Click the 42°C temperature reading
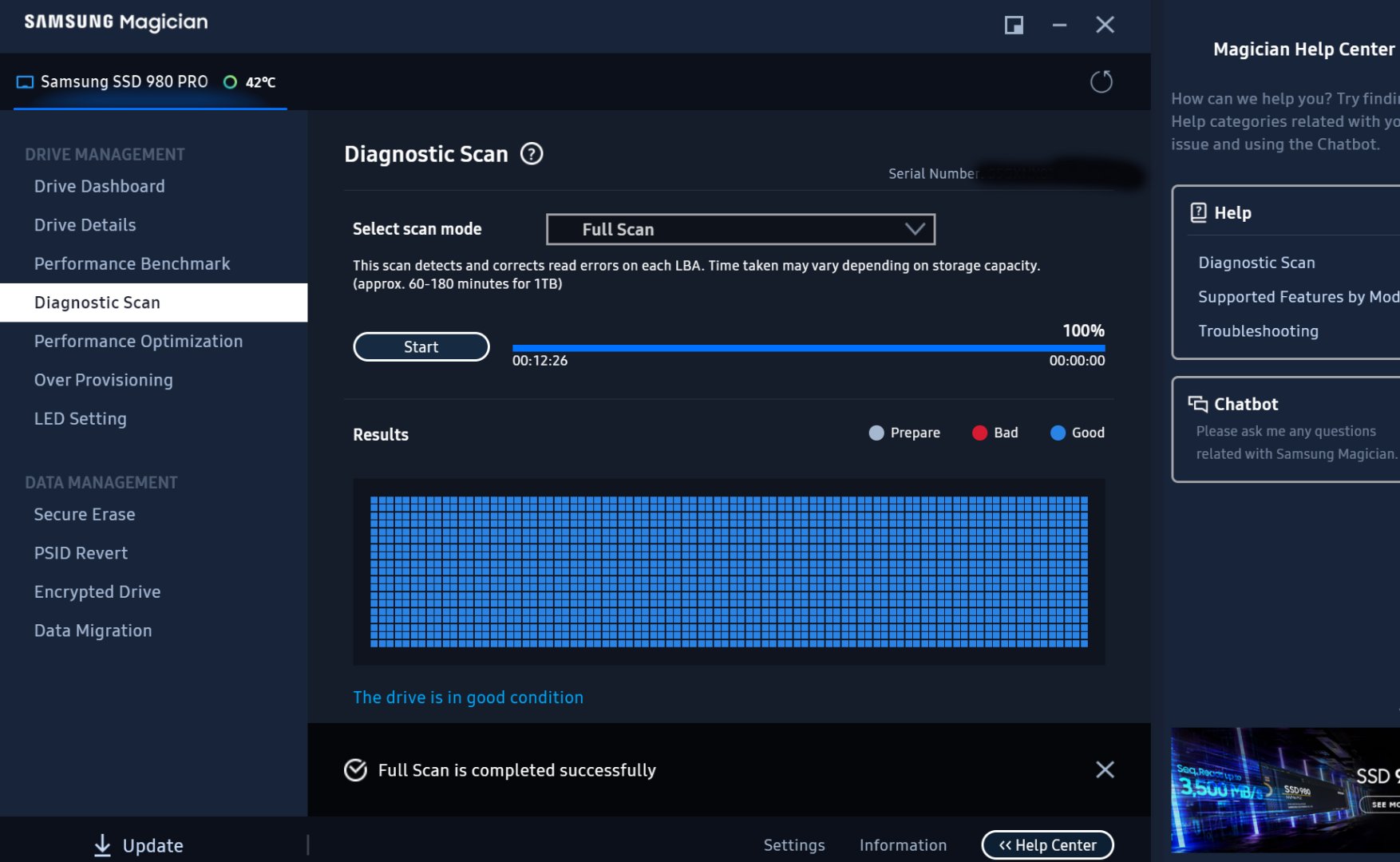The image size is (1400, 862). (260, 82)
